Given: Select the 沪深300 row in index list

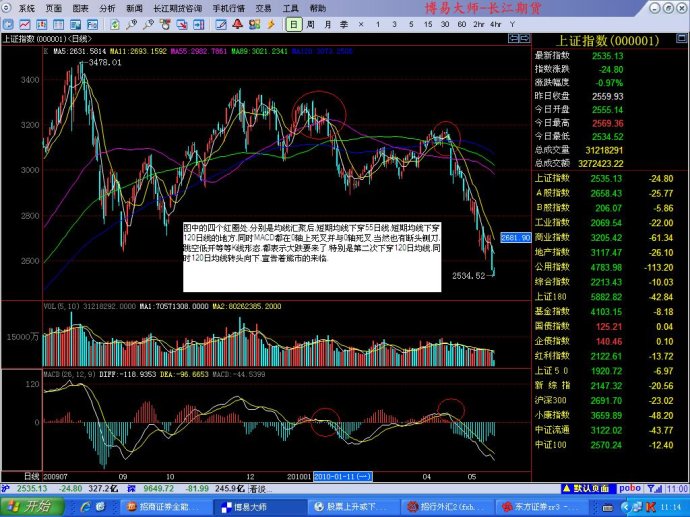Looking at the screenshot, I should point(609,400).
